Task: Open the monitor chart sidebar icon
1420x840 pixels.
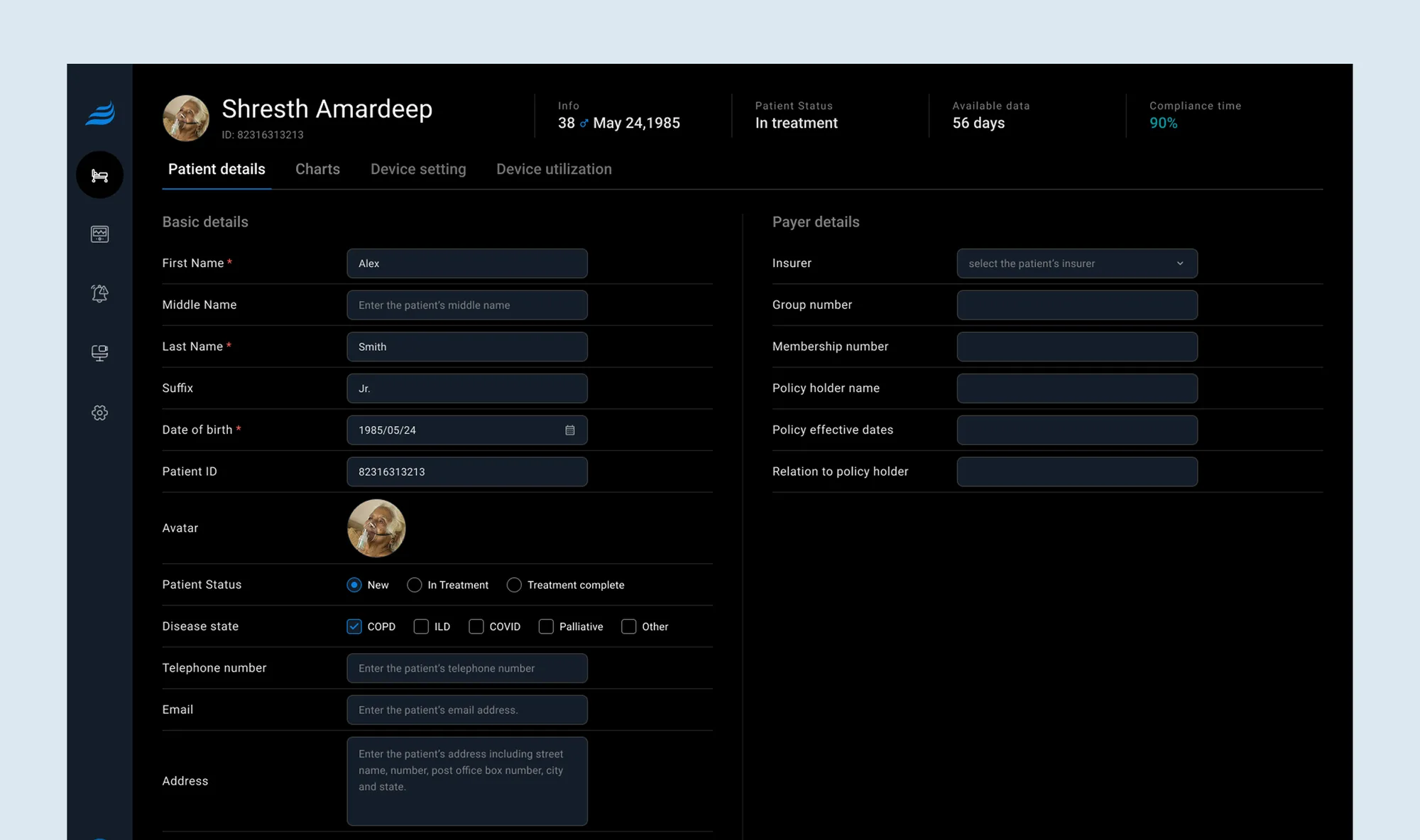Action: pos(100,234)
